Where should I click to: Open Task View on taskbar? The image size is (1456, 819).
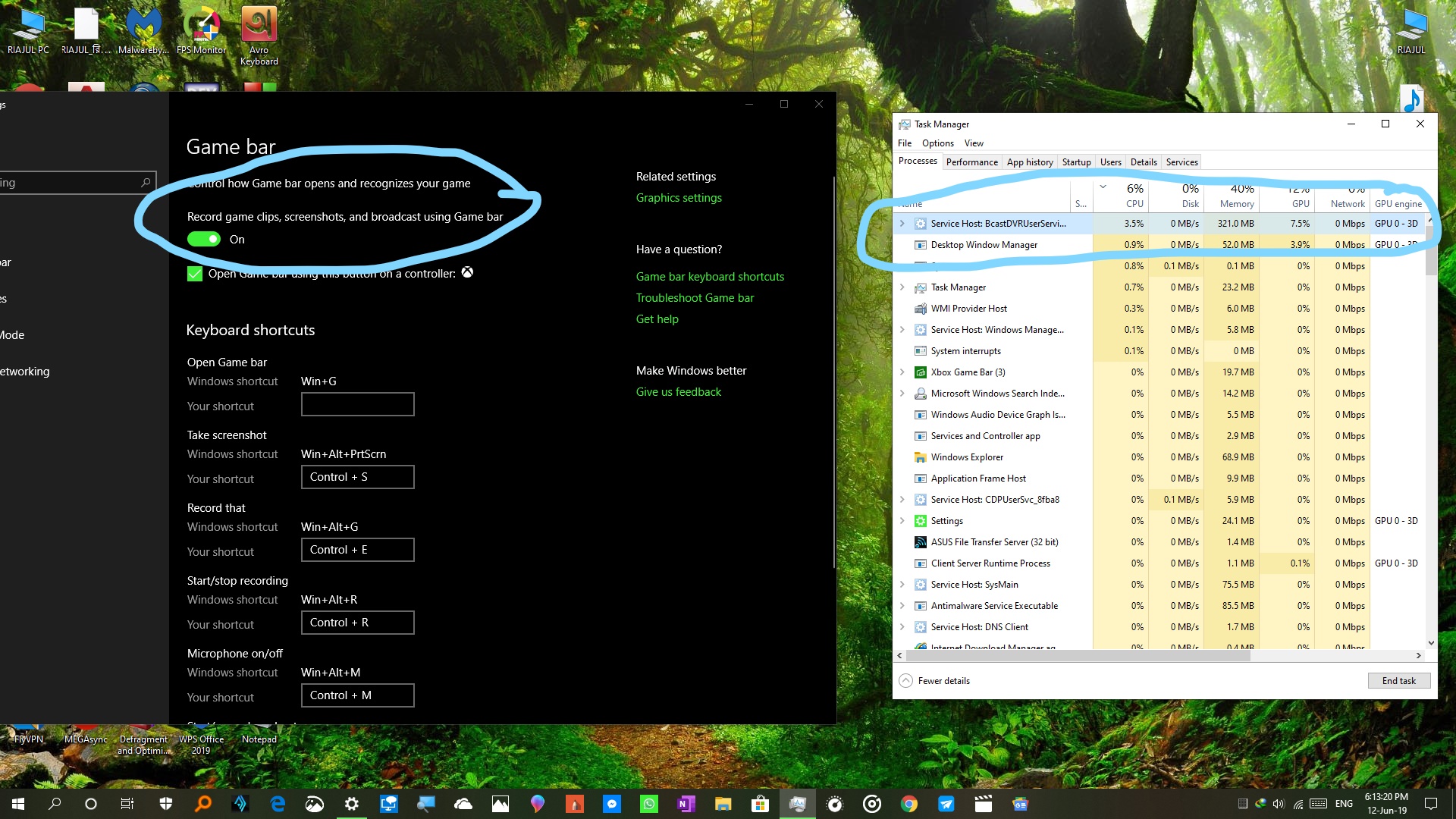(127, 804)
